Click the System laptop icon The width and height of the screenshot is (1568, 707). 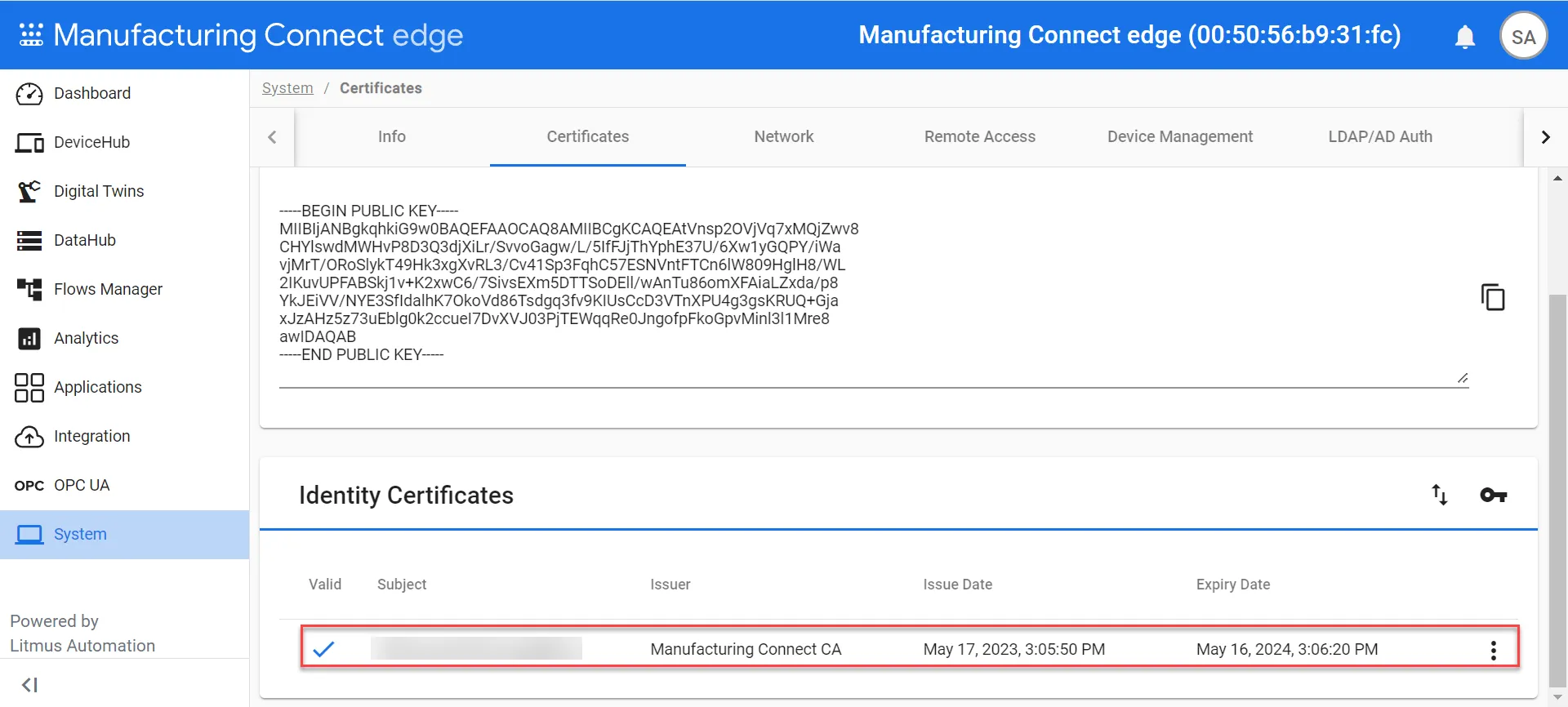click(x=29, y=535)
